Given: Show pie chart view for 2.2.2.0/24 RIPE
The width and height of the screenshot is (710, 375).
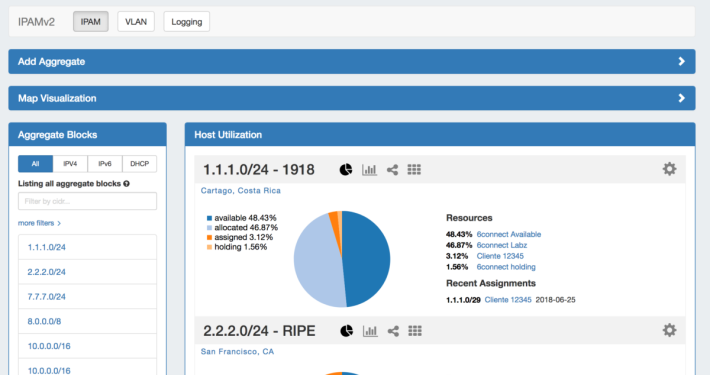Looking at the screenshot, I should coord(346,331).
